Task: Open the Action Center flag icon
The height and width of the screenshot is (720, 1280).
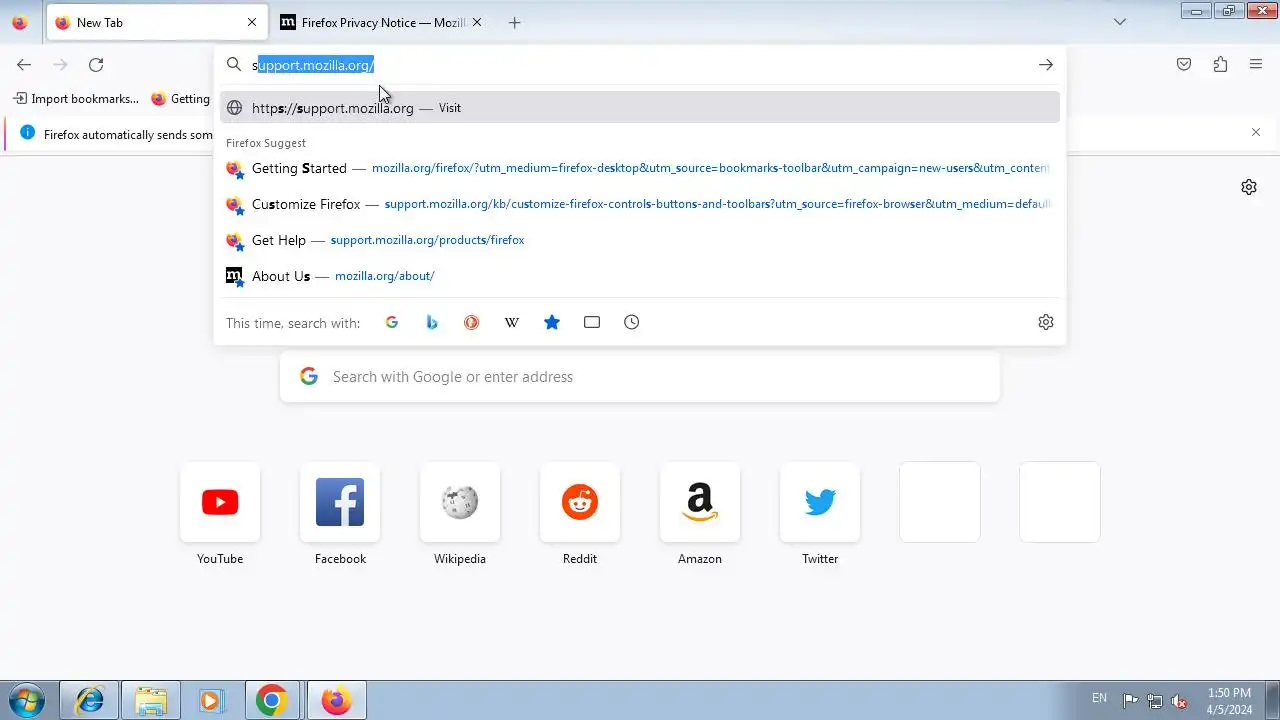Action: pyautogui.click(x=1130, y=701)
